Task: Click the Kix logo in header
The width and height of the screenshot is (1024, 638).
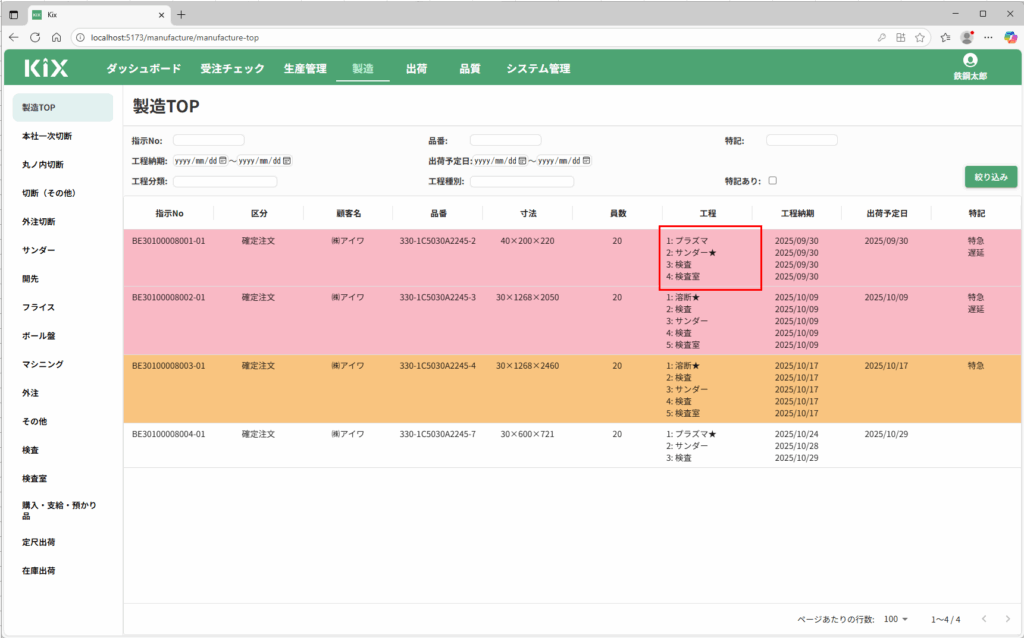Action: tap(47, 68)
